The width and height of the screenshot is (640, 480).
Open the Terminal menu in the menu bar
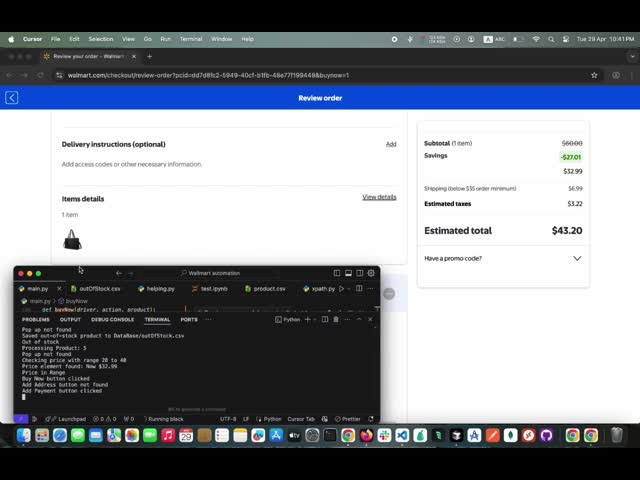point(191,39)
